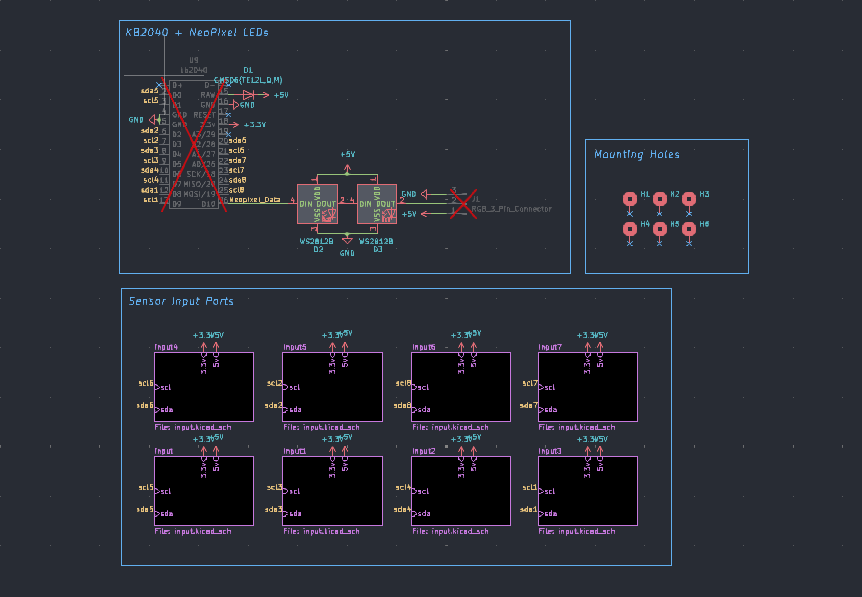
Task: Click mounting hole H1 symbol
Action: pos(628,199)
